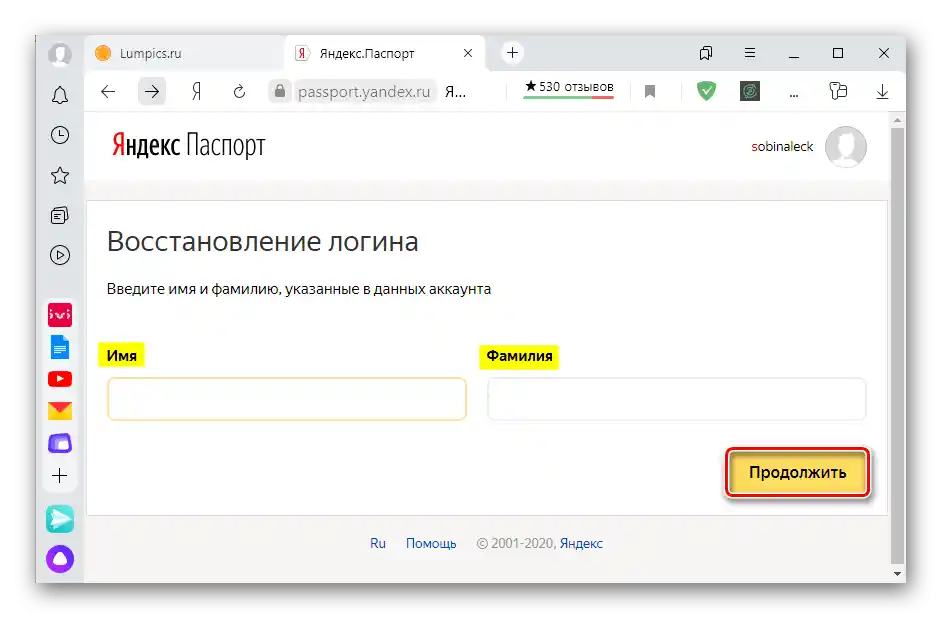Reload the page
Viewport: 941px width, 618px height.
pyautogui.click(x=239, y=92)
